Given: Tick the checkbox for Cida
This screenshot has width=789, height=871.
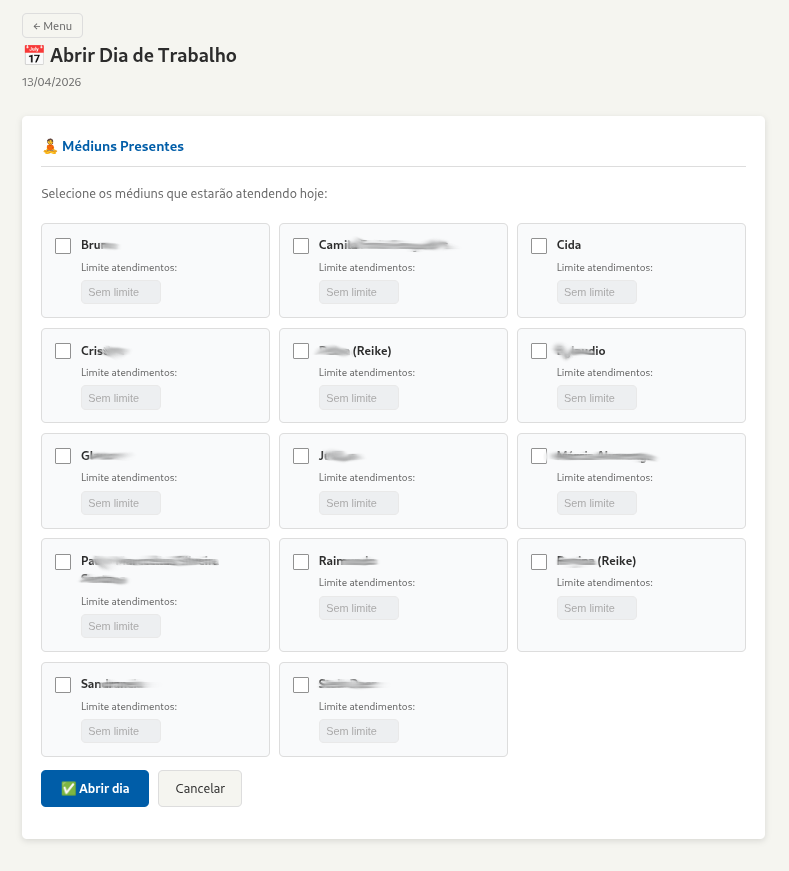Looking at the screenshot, I should click(x=539, y=246).
